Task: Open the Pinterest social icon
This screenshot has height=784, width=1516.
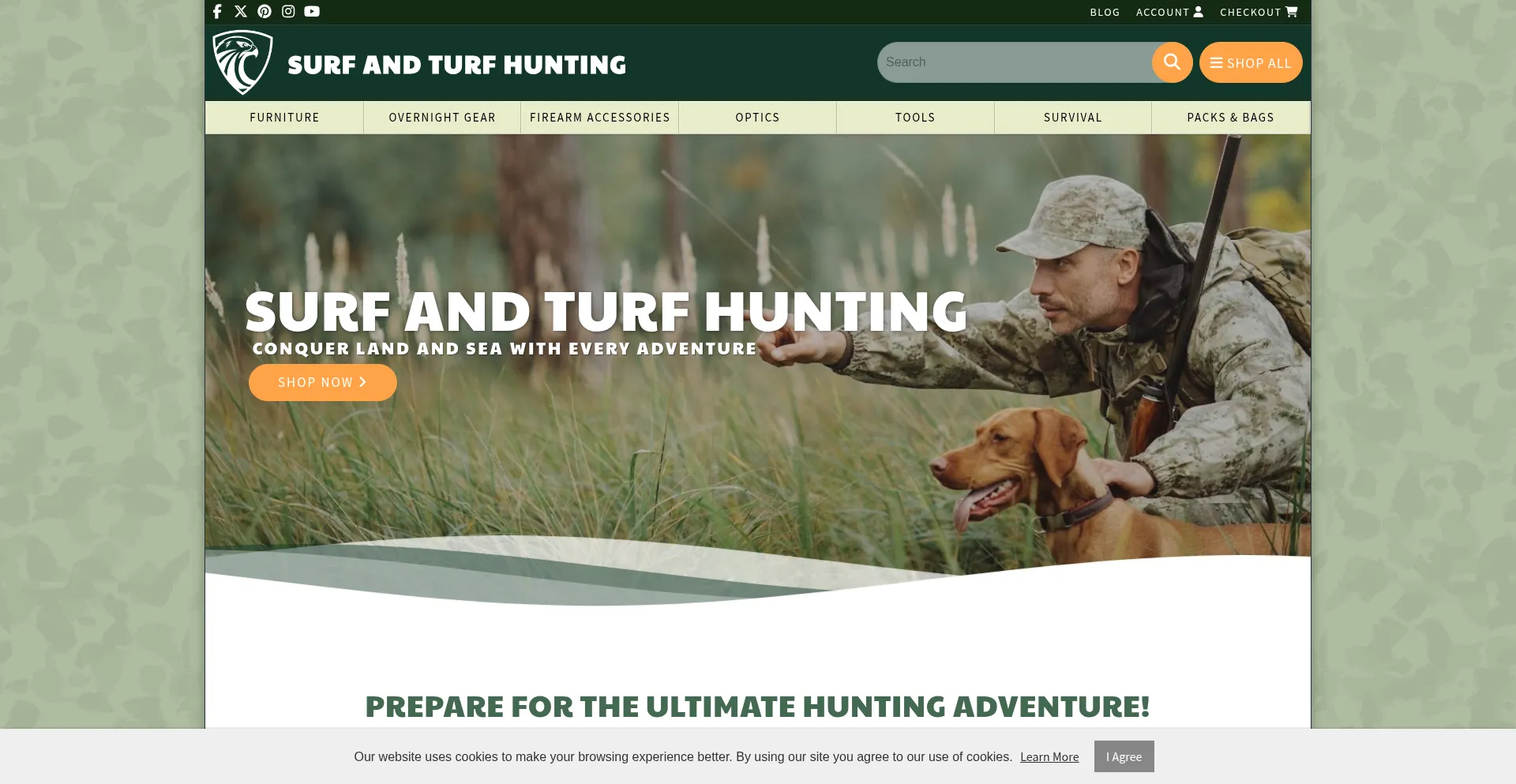Action: [x=265, y=11]
